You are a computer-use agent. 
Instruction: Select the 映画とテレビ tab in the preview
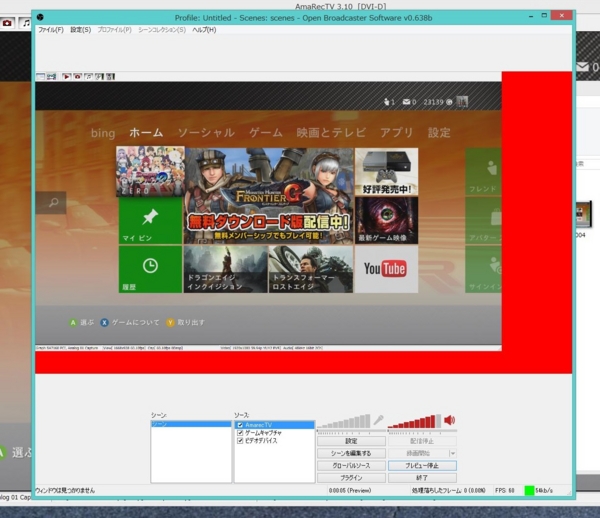click(x=331, y=133)
